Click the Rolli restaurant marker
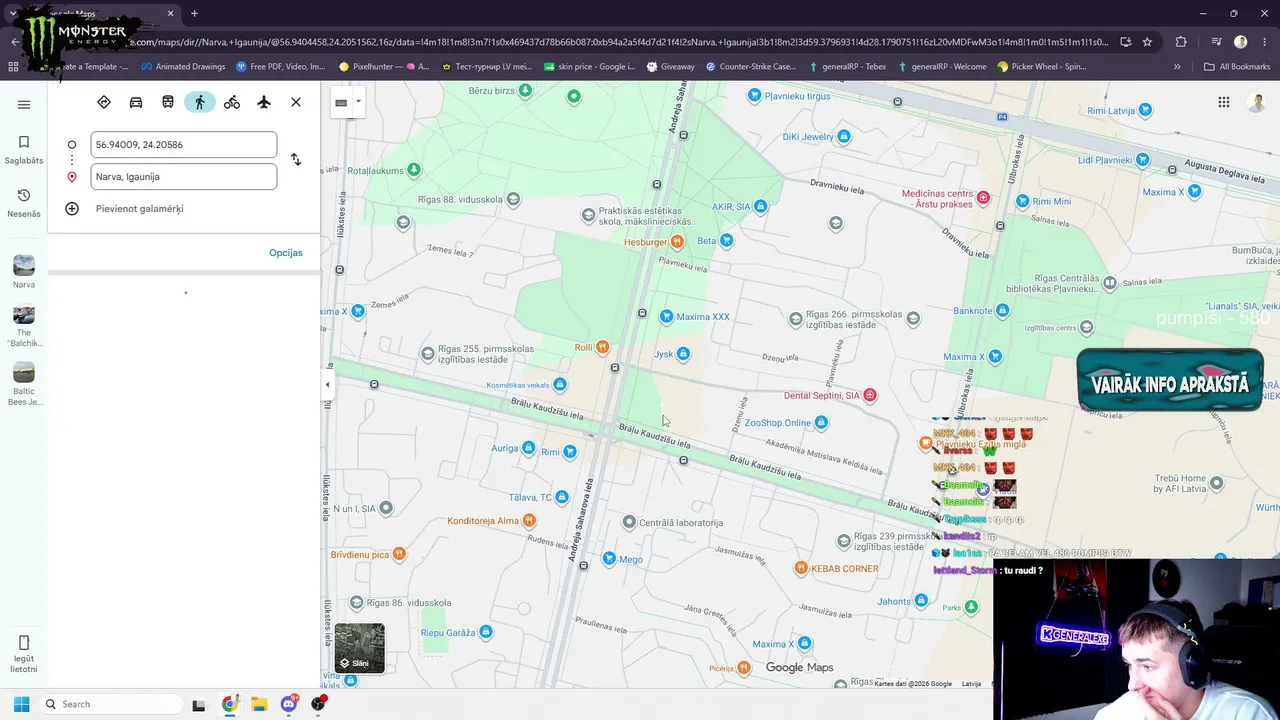The height and width of the screenshot is (720, 1280). click(x=602, y=347)
